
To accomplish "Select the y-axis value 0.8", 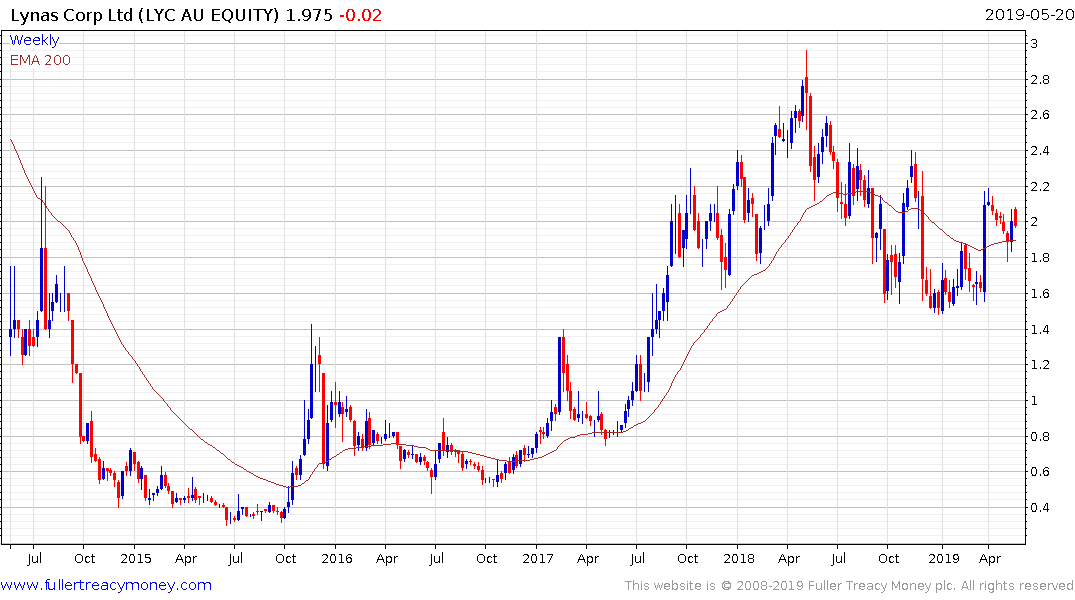I will tap(1040, 436).
